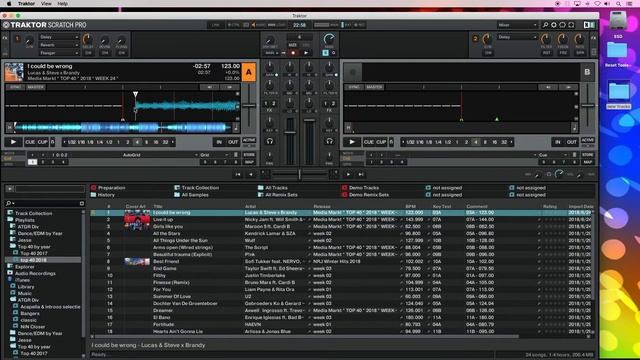The image size is (640, 360).
Task: Toggle Deck A headphone cue
Action: coord(270,141)
